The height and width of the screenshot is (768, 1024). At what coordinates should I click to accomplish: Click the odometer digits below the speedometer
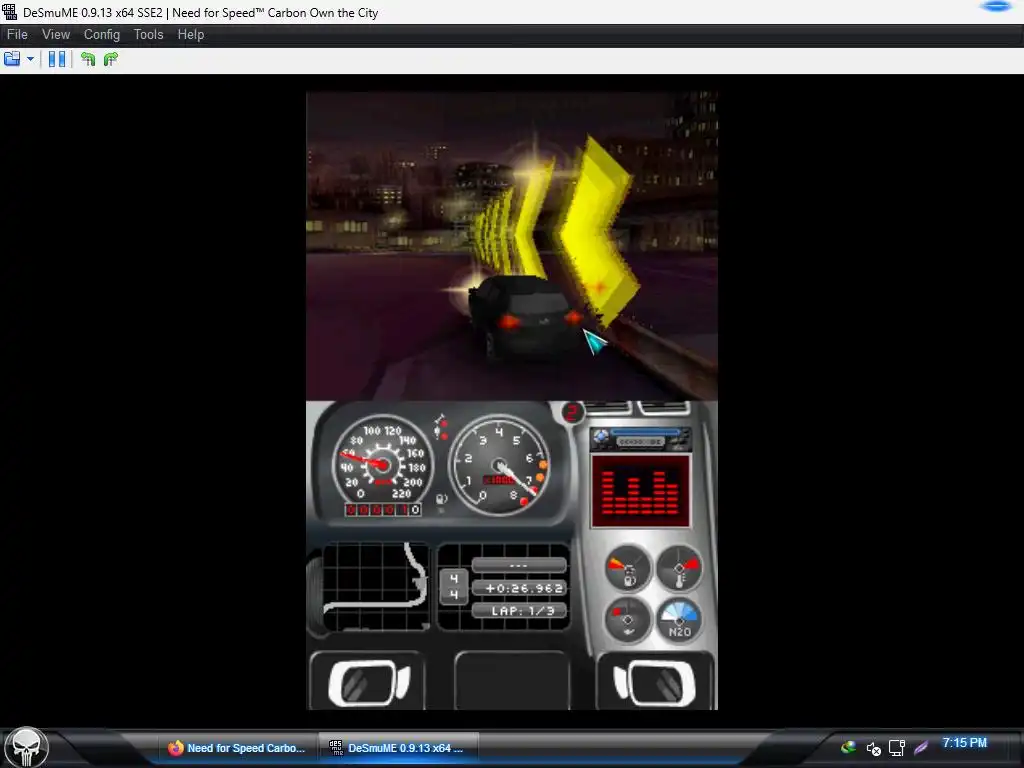pyautogui.click(x=383, y=509)
